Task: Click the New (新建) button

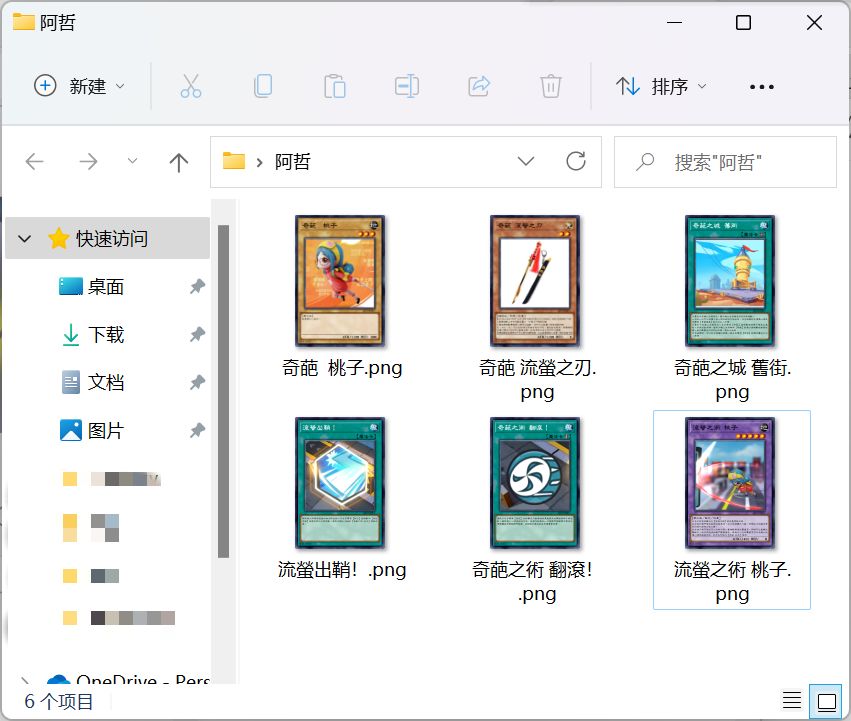Action: pos(79,86)
